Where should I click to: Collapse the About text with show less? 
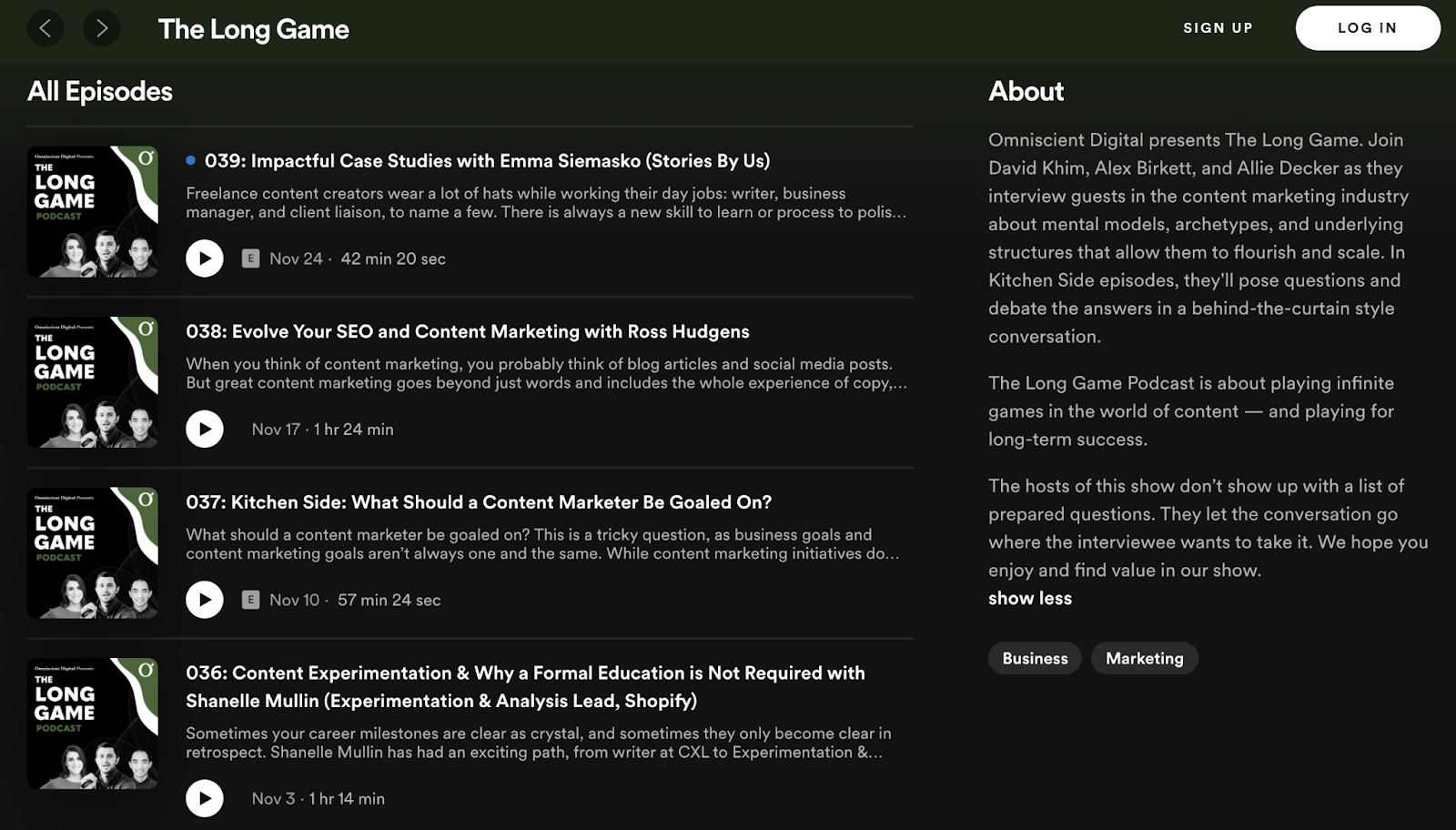1030,598
